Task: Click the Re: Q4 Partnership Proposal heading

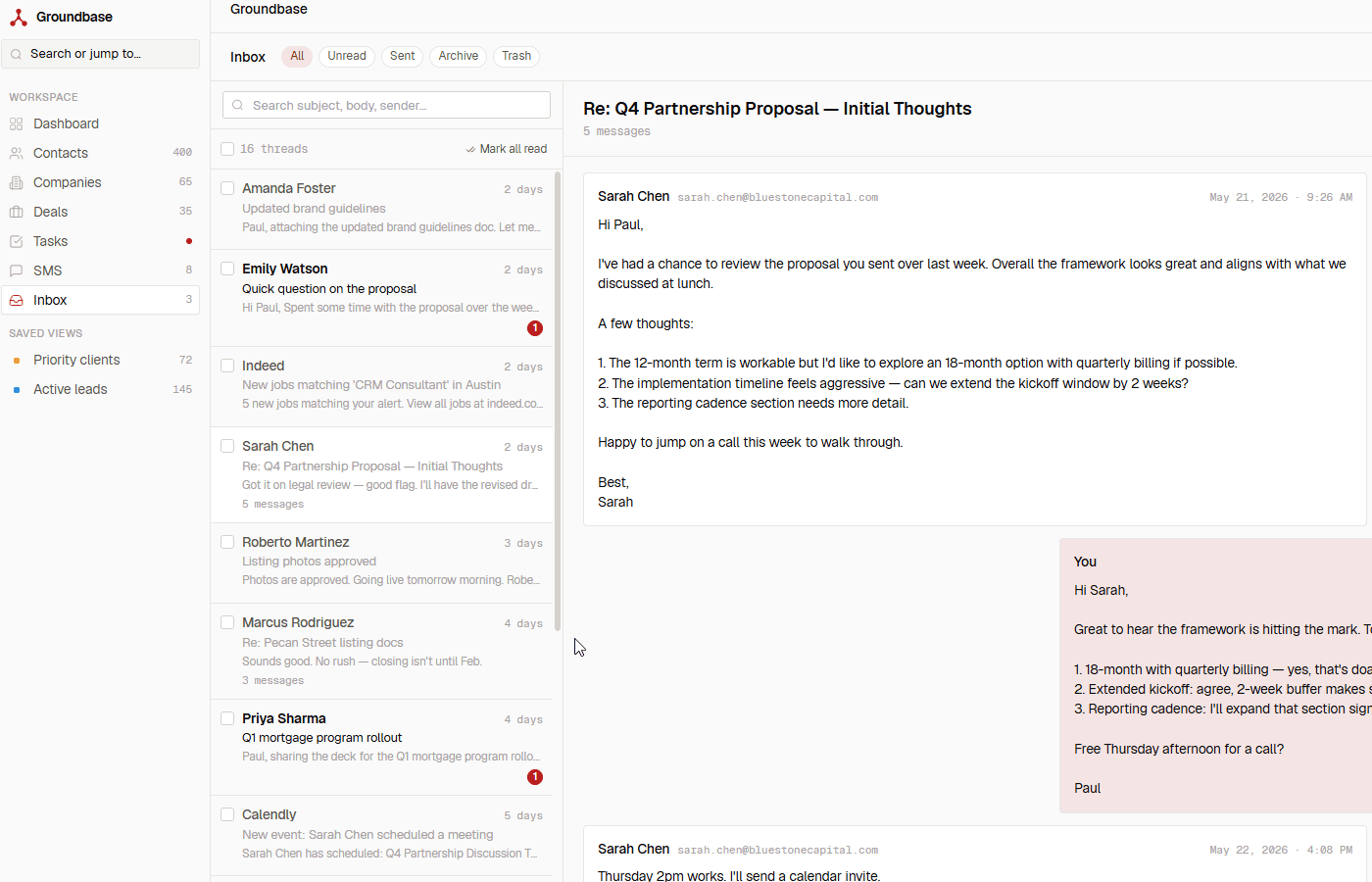Action: [x=777, y=109]
